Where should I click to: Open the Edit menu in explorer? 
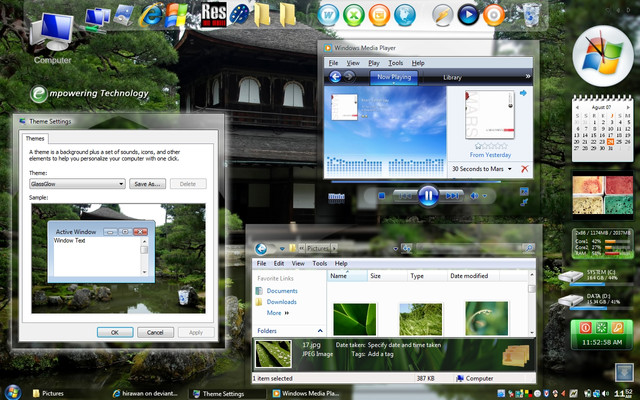tap(279, 263)
